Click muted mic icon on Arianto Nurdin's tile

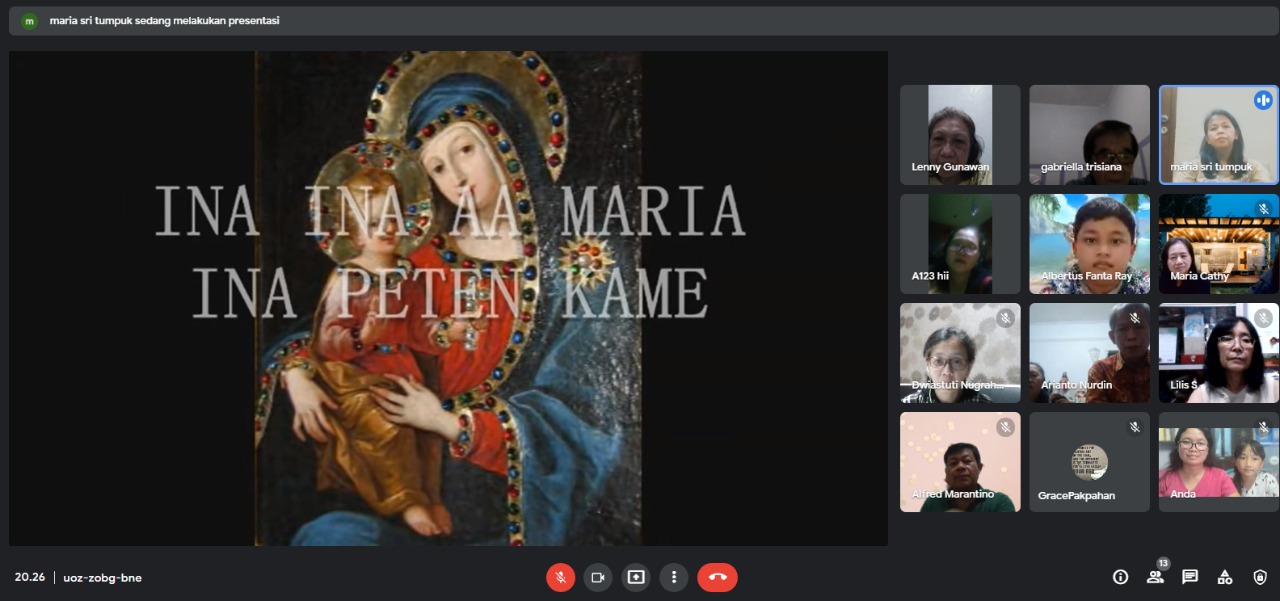click(1134, 318)
